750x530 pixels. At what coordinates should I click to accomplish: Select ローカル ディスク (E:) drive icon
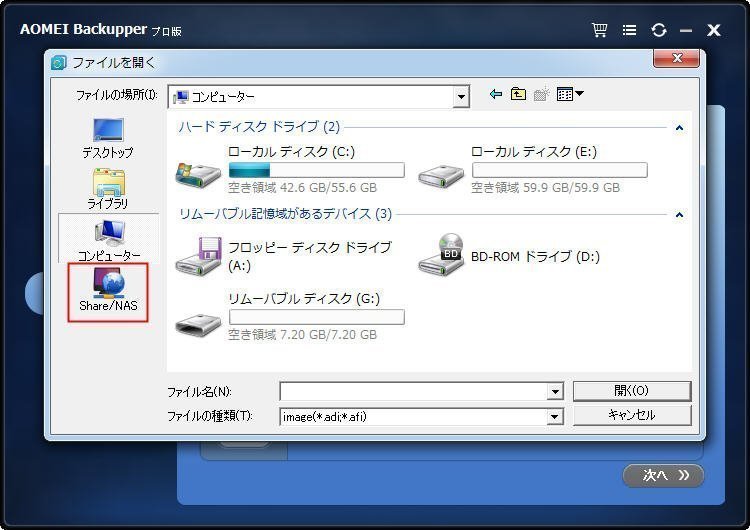click(x=441, y=176)
